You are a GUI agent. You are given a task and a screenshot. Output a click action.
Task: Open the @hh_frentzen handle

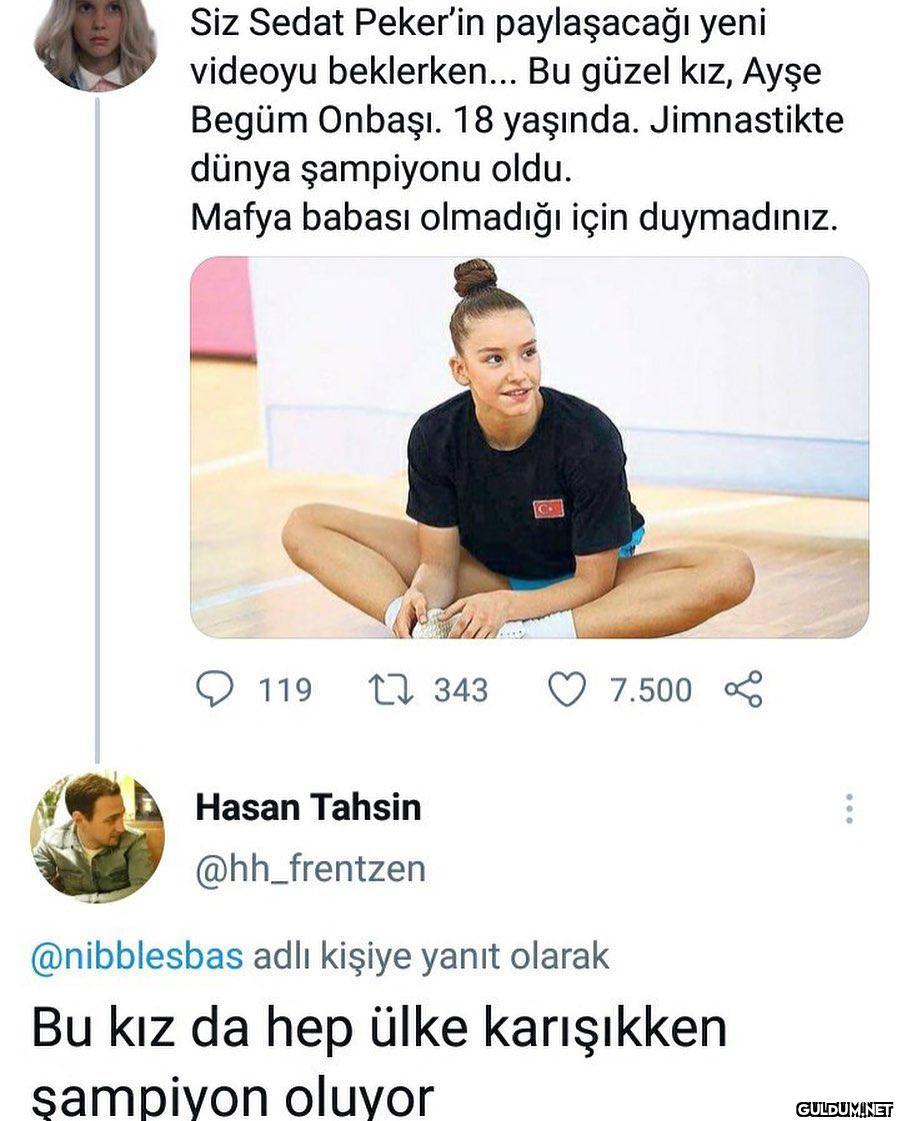coord(310,868)
